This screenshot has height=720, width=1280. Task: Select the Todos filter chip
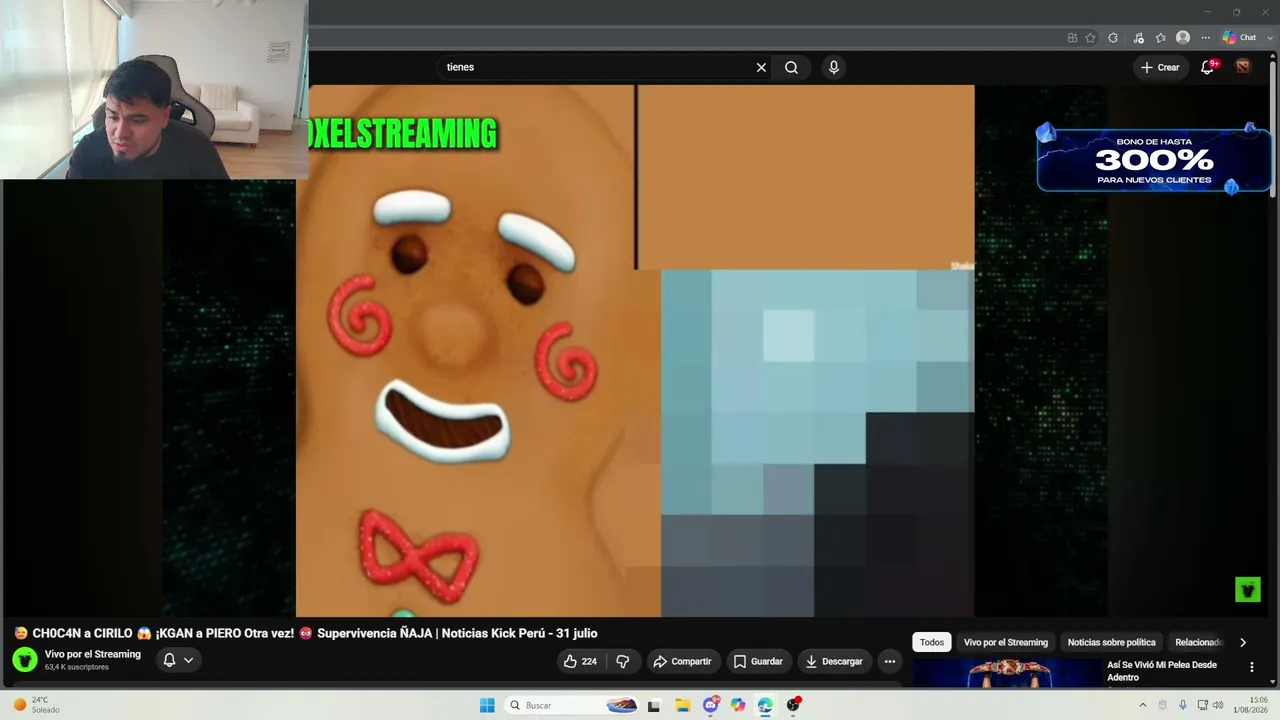click(x=932, y=642)
